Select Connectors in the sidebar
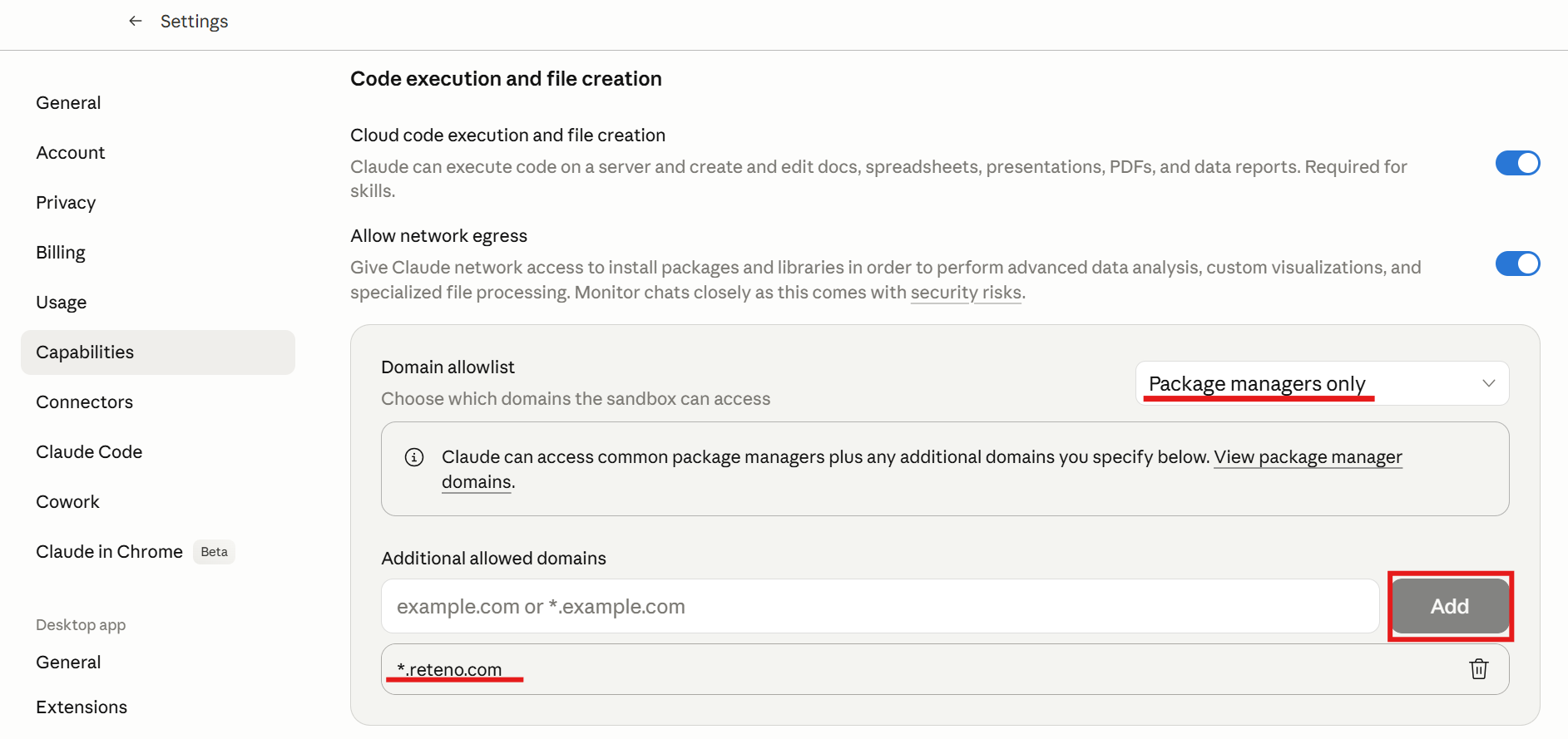 click(x=85, y=402)
